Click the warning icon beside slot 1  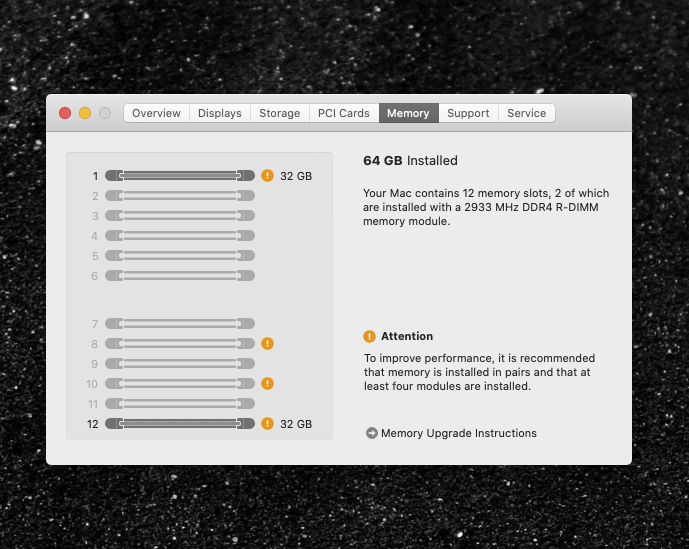tap(267, 175)
